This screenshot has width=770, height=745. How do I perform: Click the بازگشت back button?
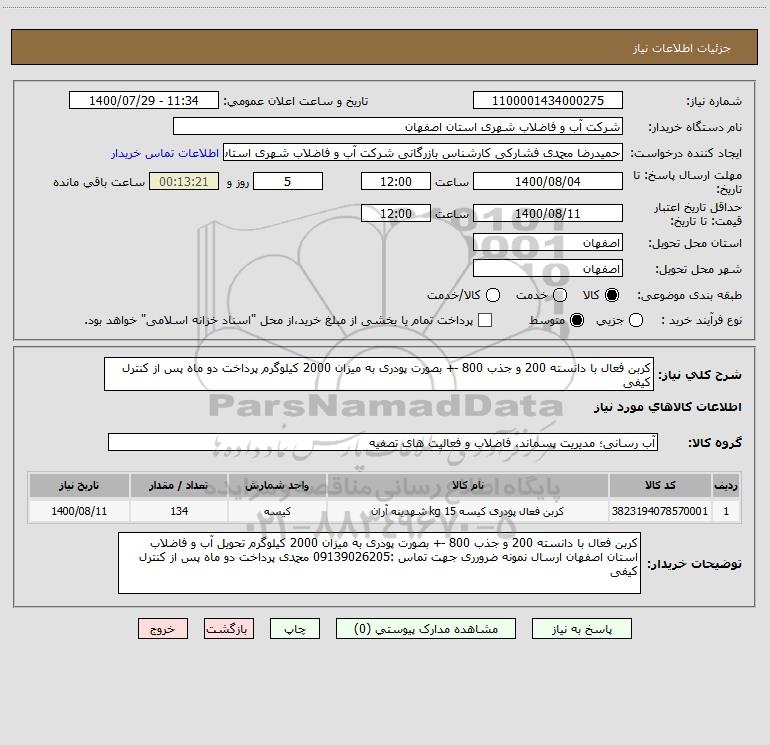point(229,629)
